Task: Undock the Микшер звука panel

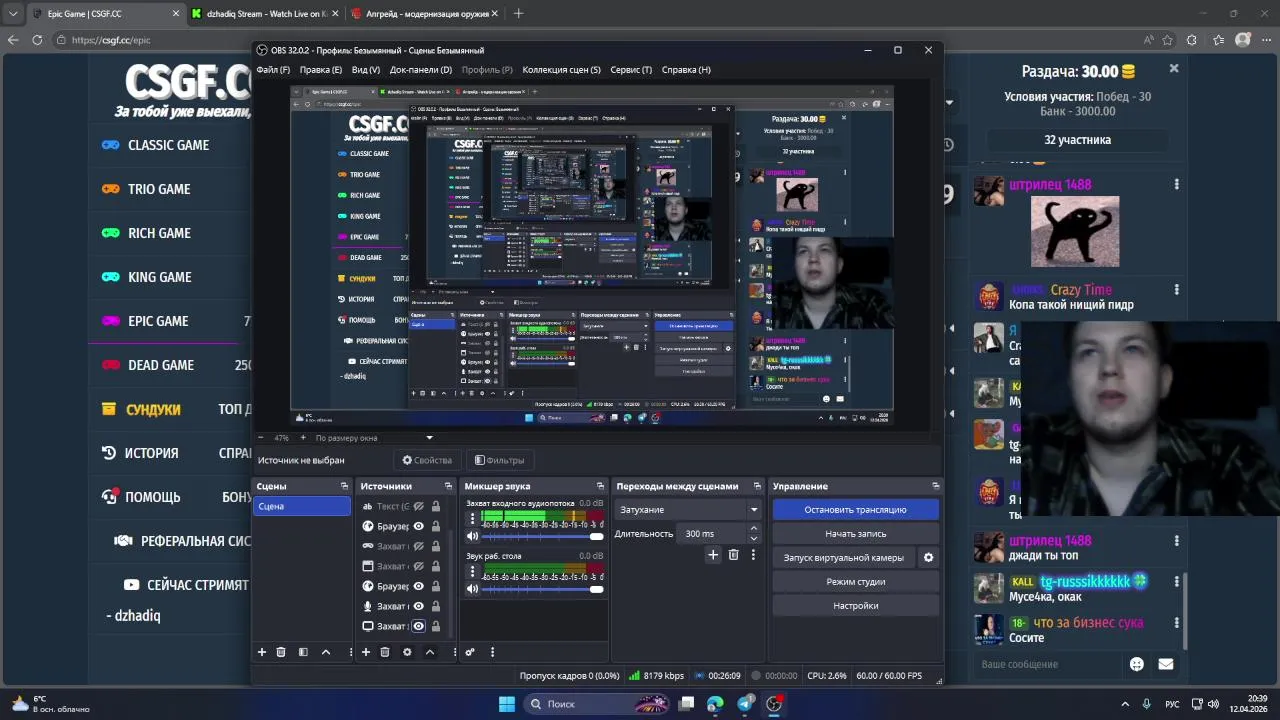Action: click(600, 486)
